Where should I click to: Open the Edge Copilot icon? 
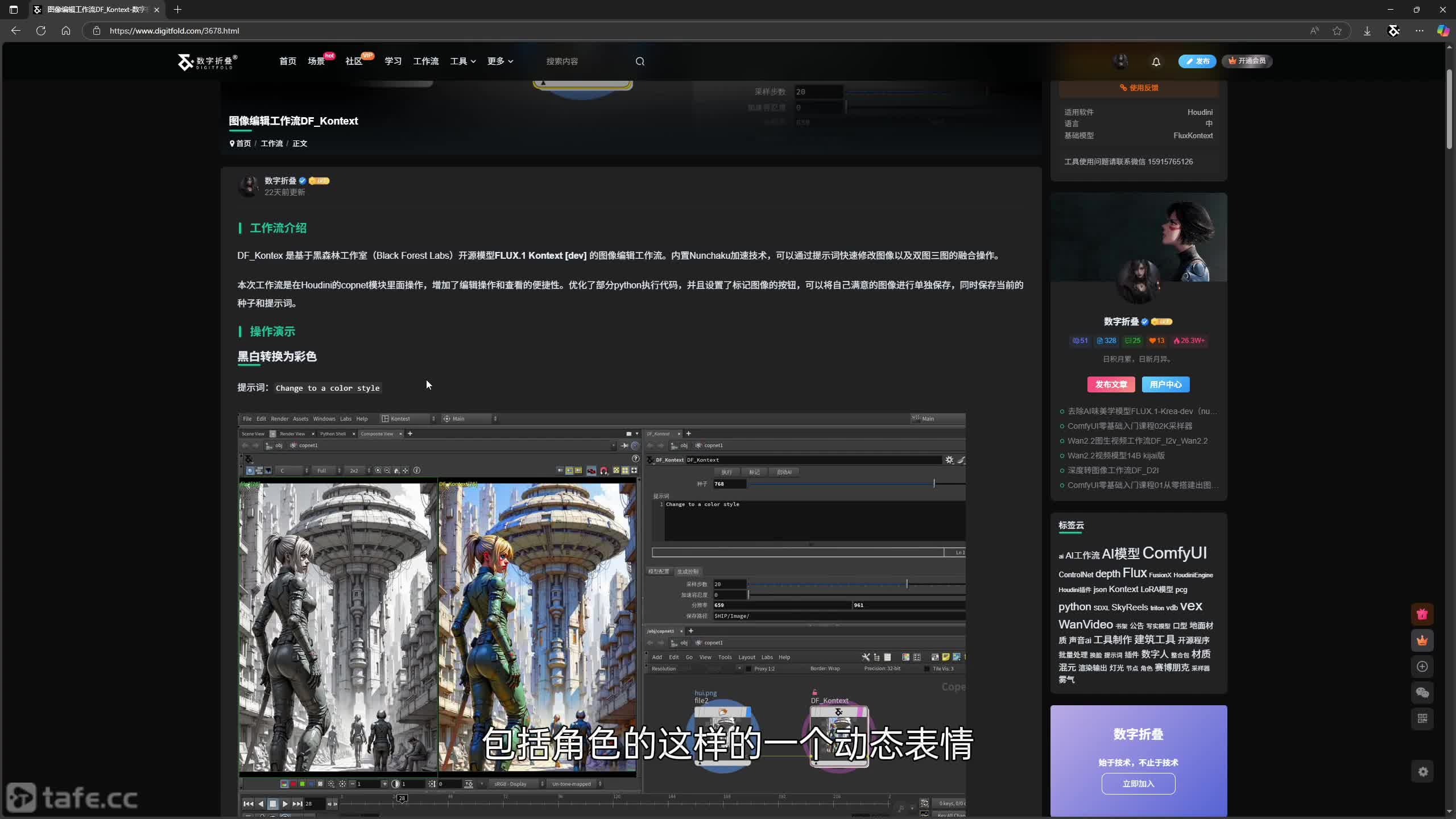(x=1443, y=31)
